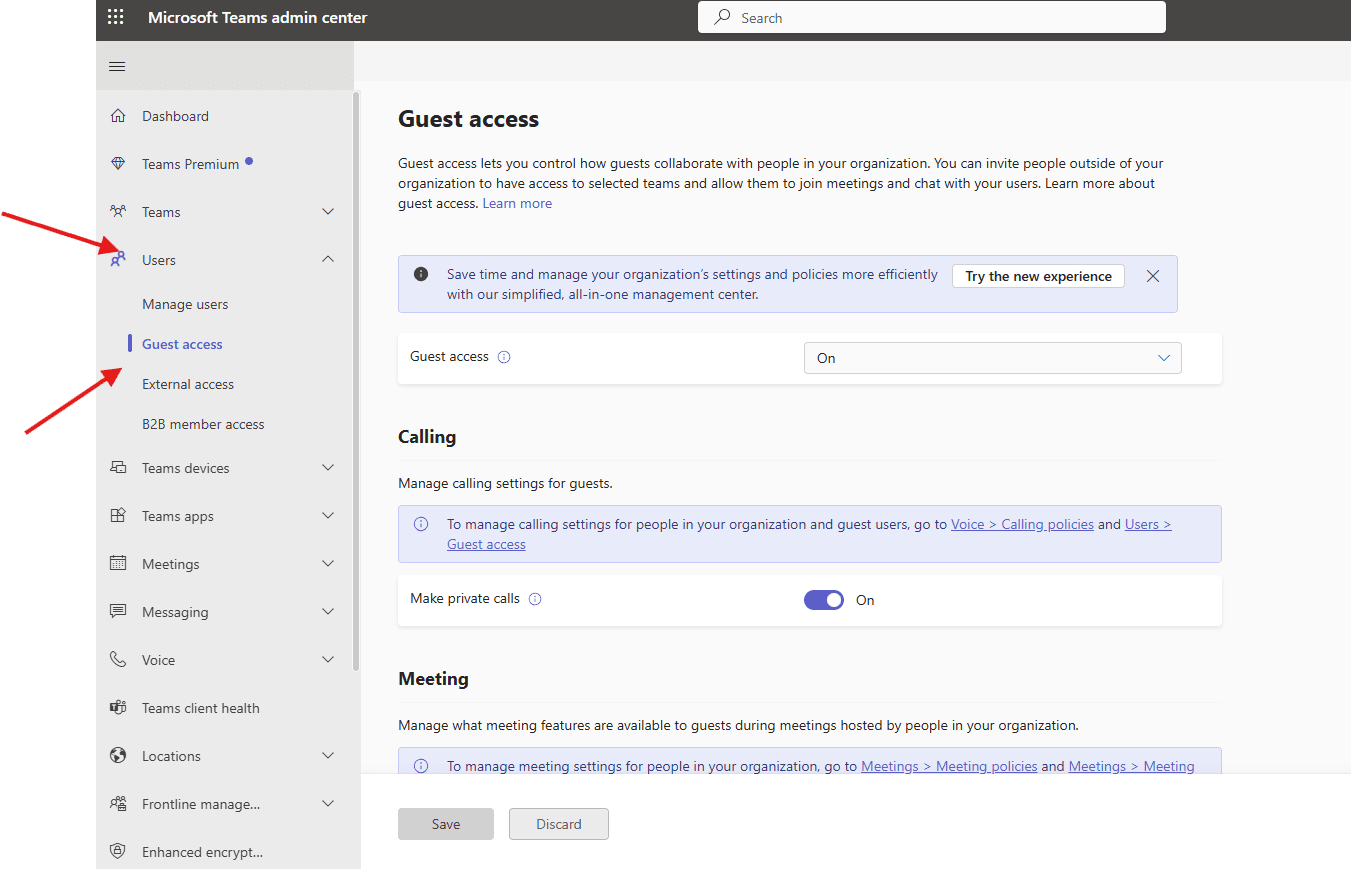Screen dimensions: 1351x869
Task: Click inside the Search field
Action: (x=930, y=17)
